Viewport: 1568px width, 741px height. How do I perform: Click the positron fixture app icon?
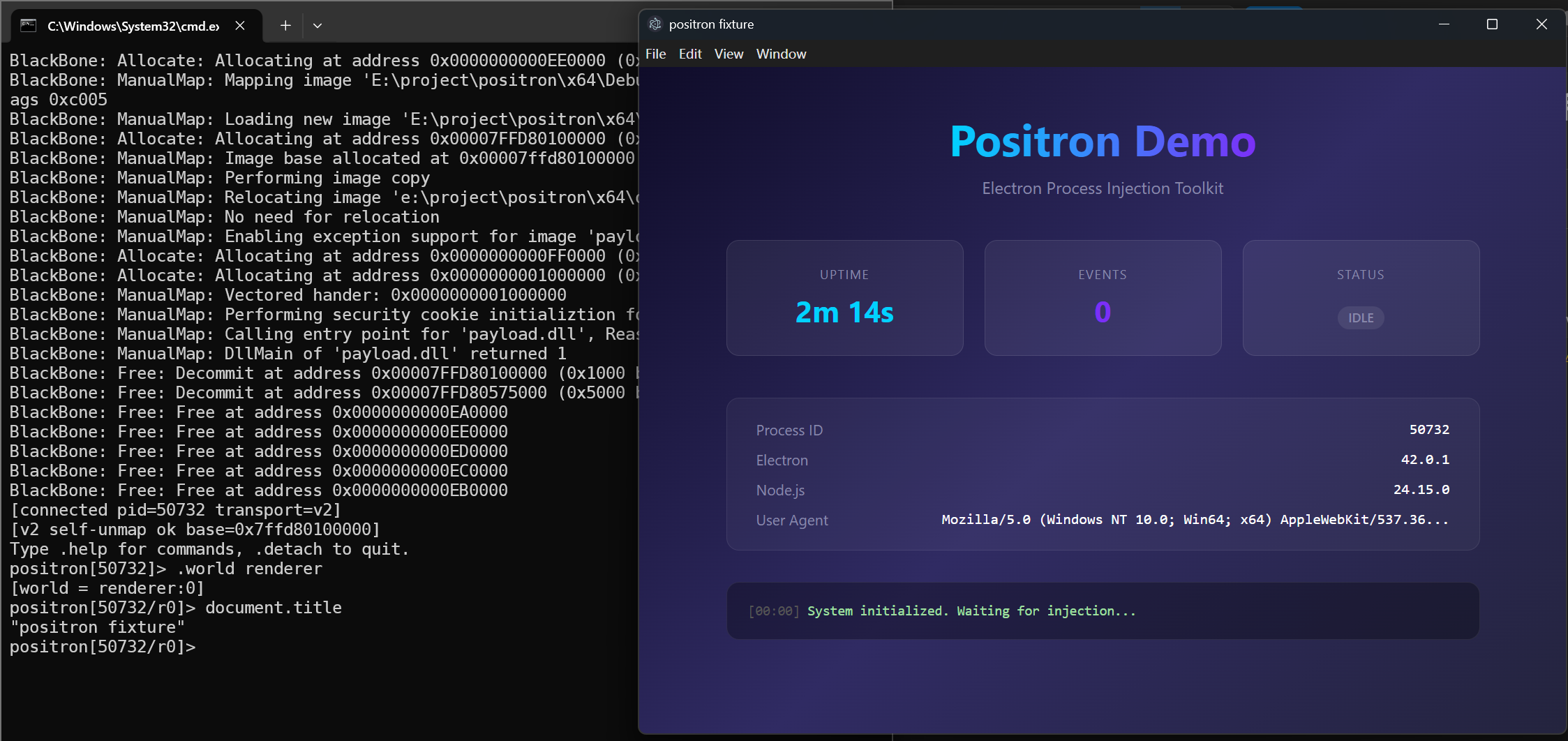click(655, 24)
